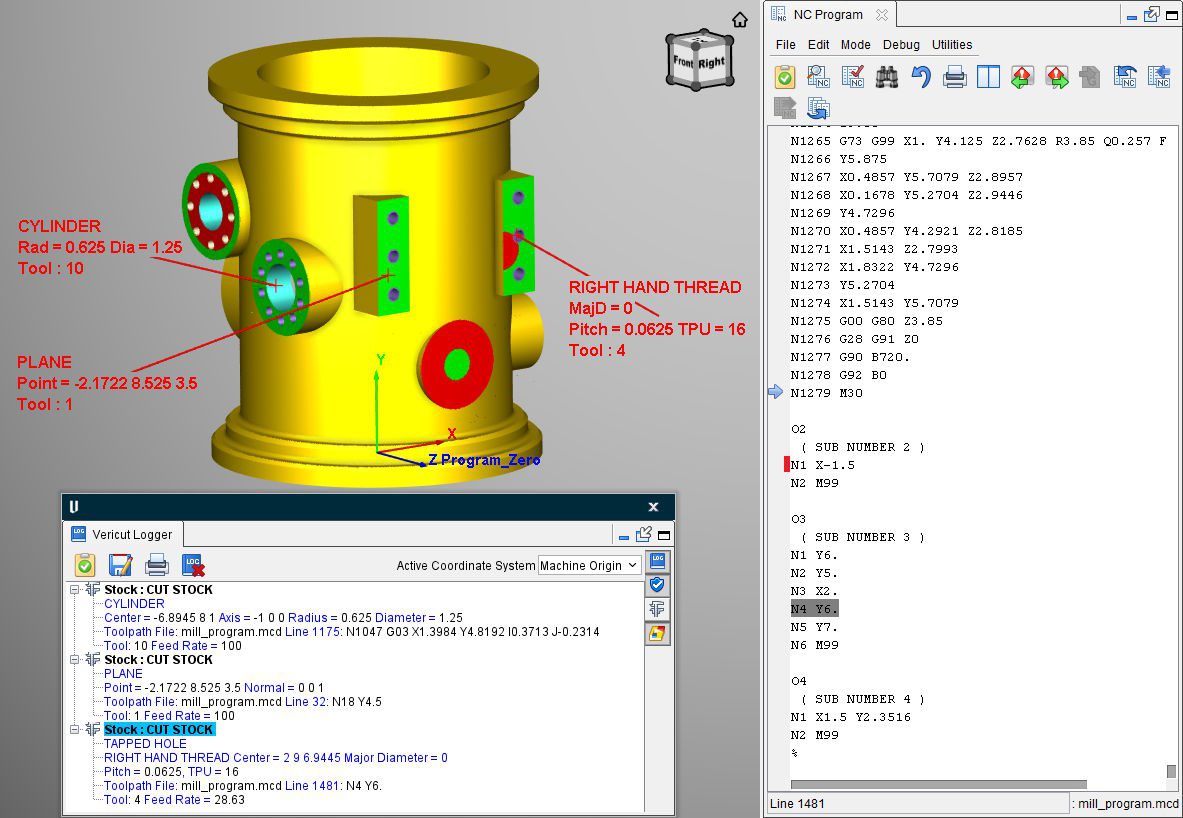1183x818 pixels.
Task: Print the NC program using printer icon
Action: pos(955,77)
